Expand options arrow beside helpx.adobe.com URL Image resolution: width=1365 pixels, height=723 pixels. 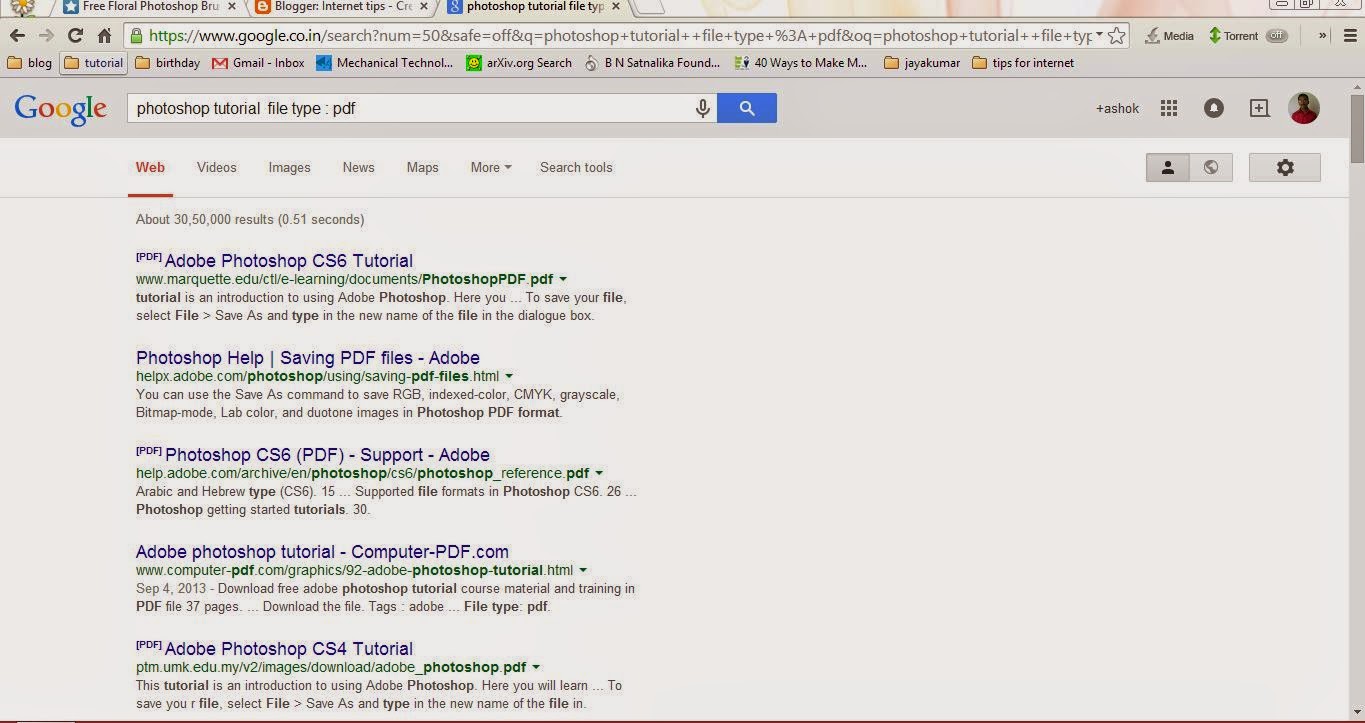pos(509,376)
